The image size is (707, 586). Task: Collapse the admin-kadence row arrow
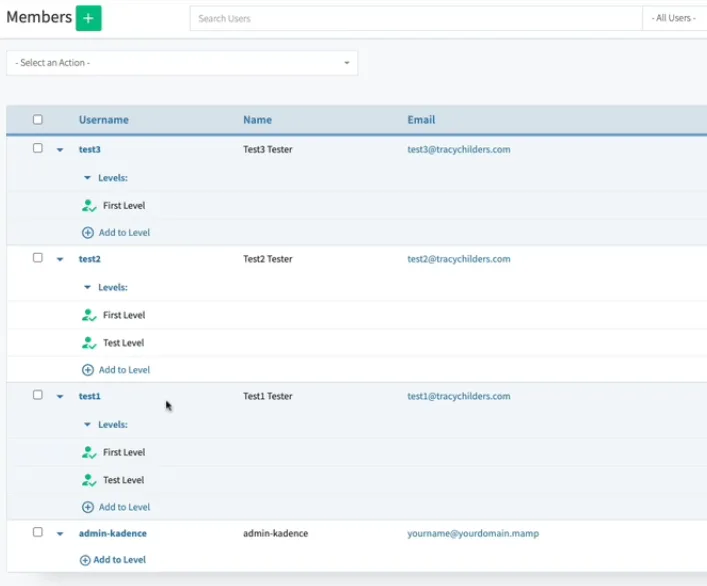(60, 534)
